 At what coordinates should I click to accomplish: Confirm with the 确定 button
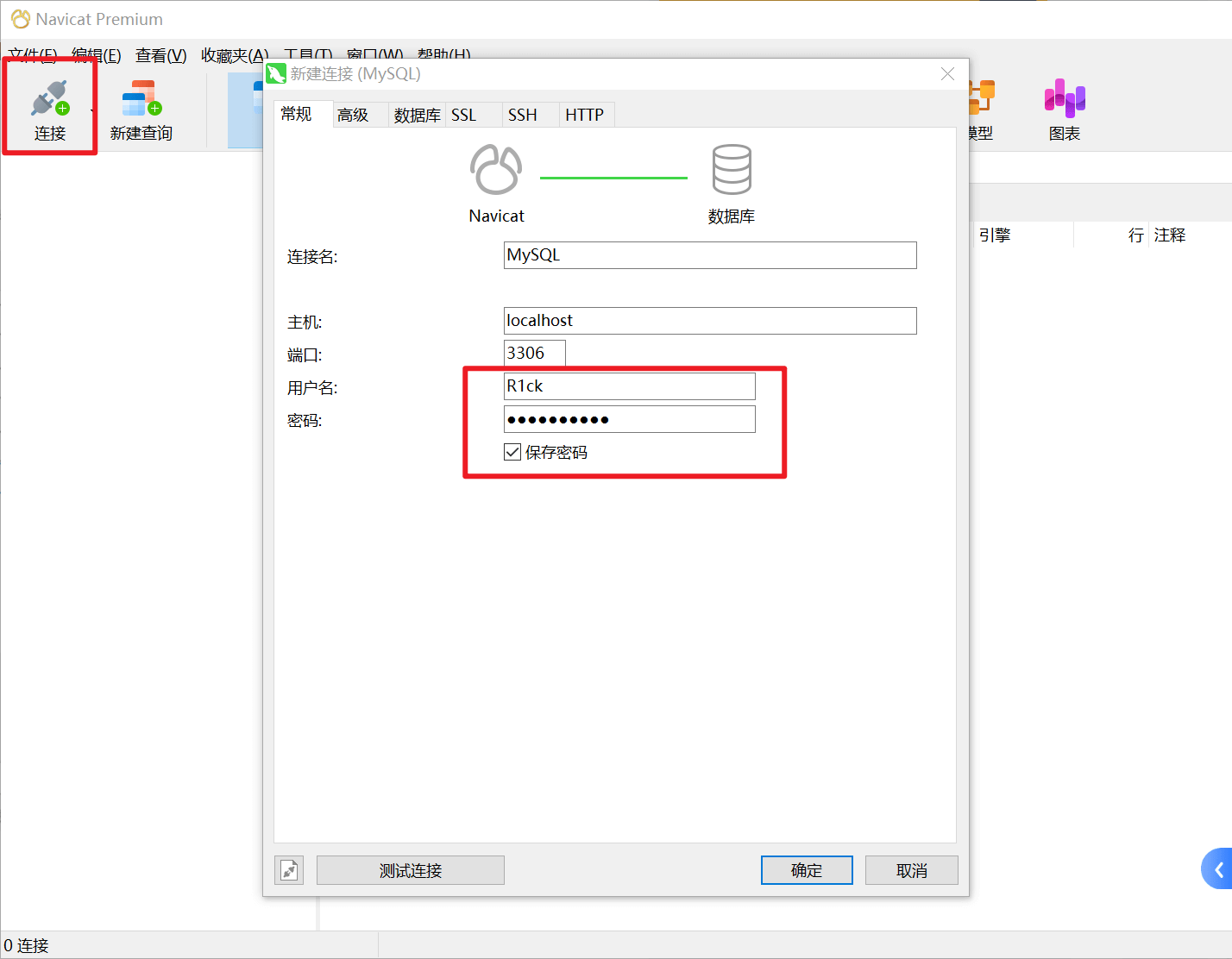807,870
